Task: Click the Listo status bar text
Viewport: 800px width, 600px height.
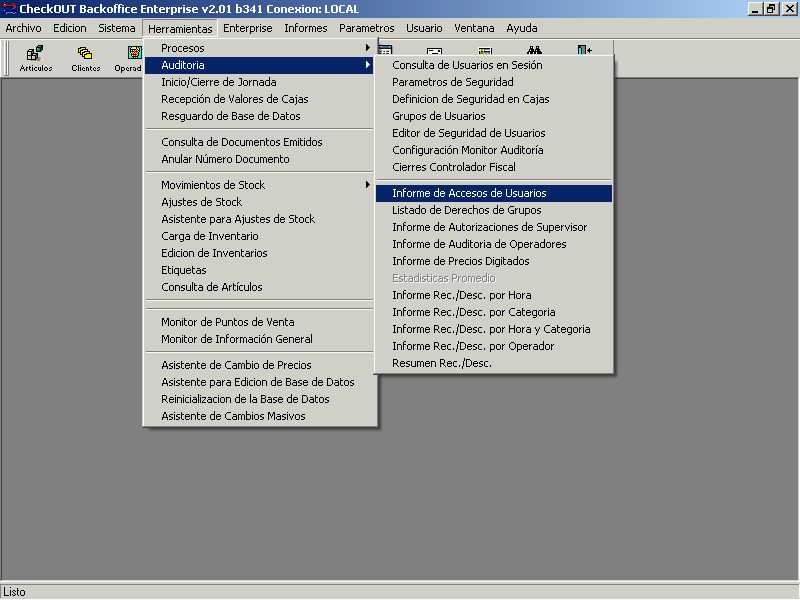Action: coord(14,592)
